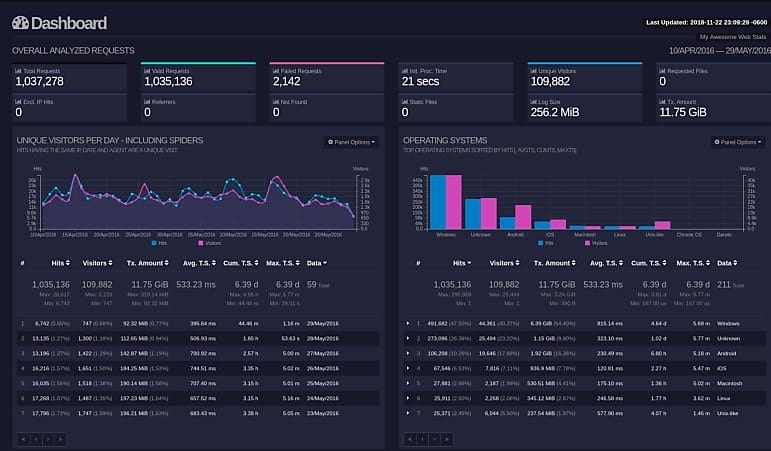Go to first page of Operating Systems table

[x=410, y=439]
